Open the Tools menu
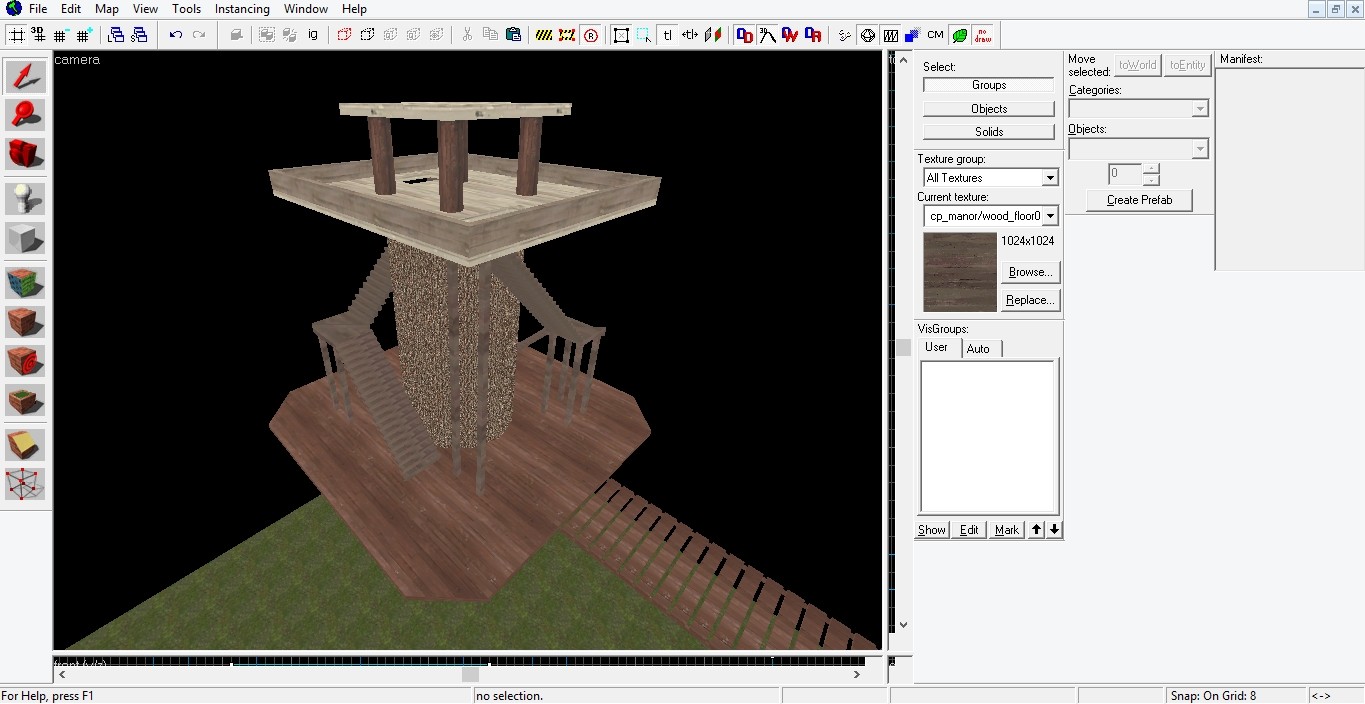Image resolution: width=1365 pixels, height=704 pixels. [186, 9]
